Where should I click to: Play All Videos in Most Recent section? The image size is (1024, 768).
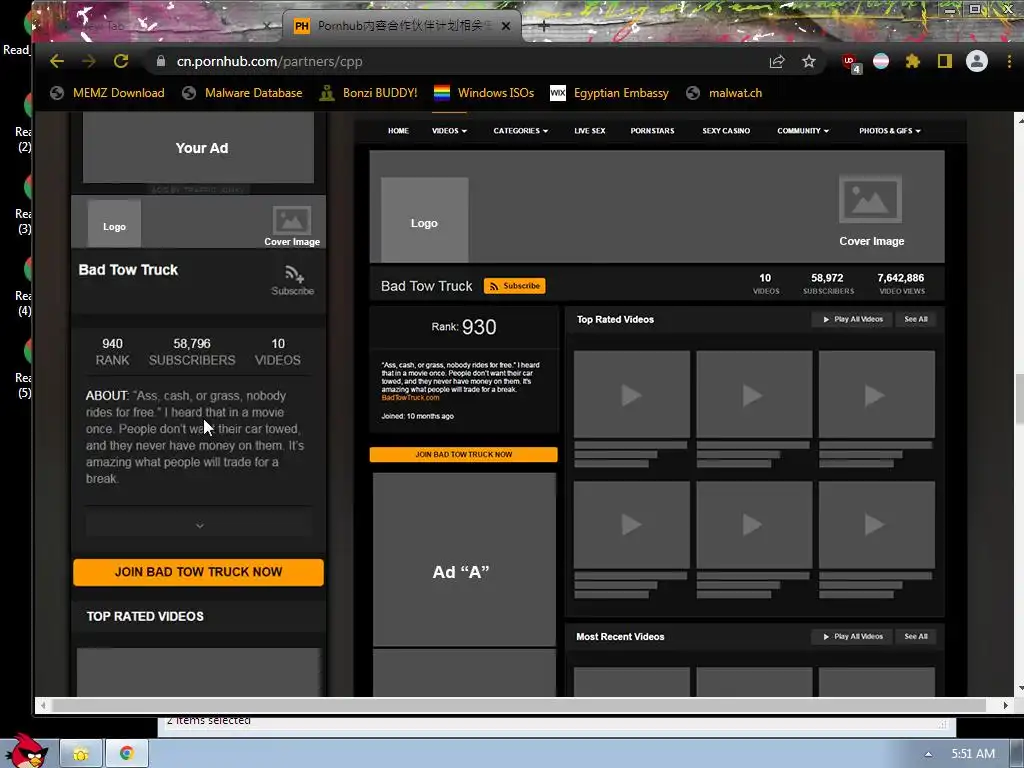853,637
